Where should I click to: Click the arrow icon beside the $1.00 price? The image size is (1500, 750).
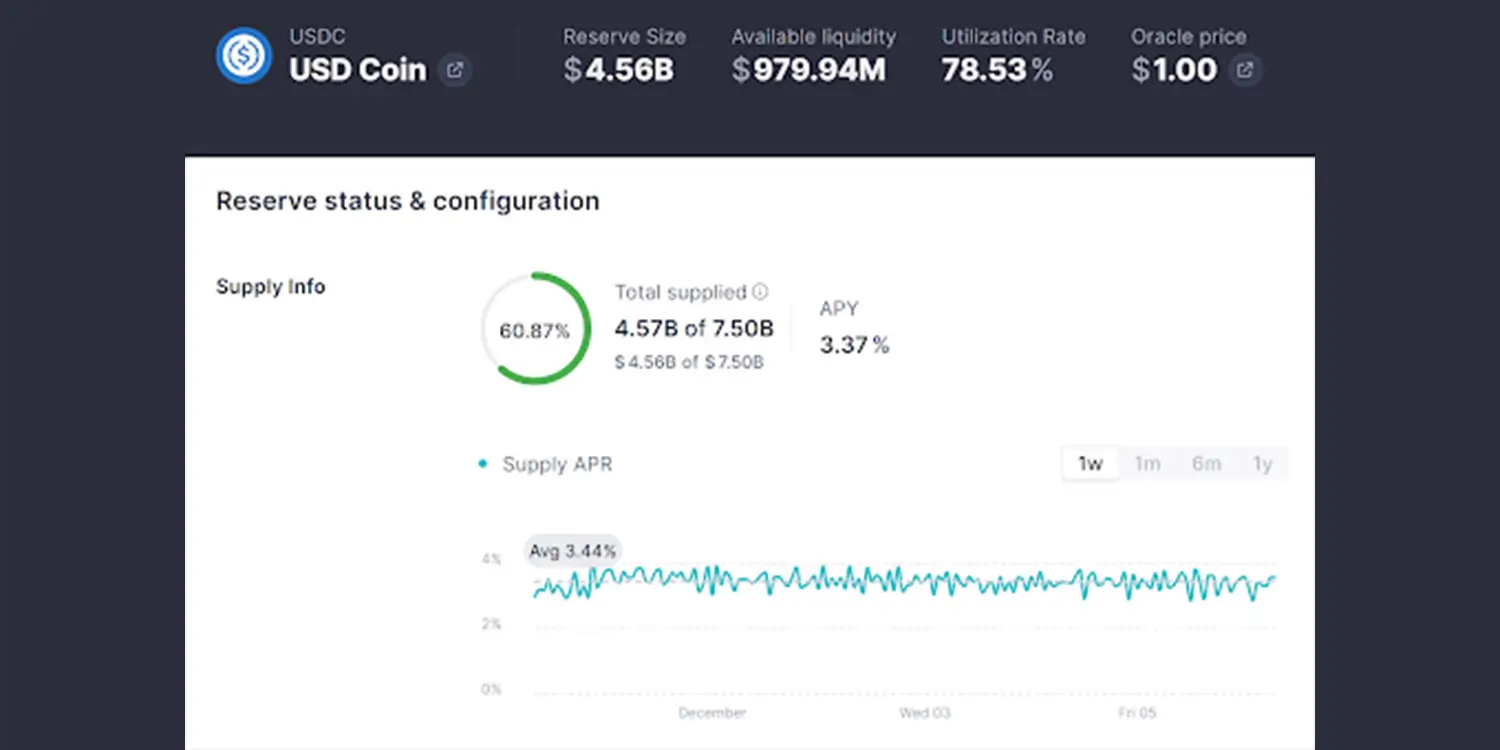coord(1243,70)
